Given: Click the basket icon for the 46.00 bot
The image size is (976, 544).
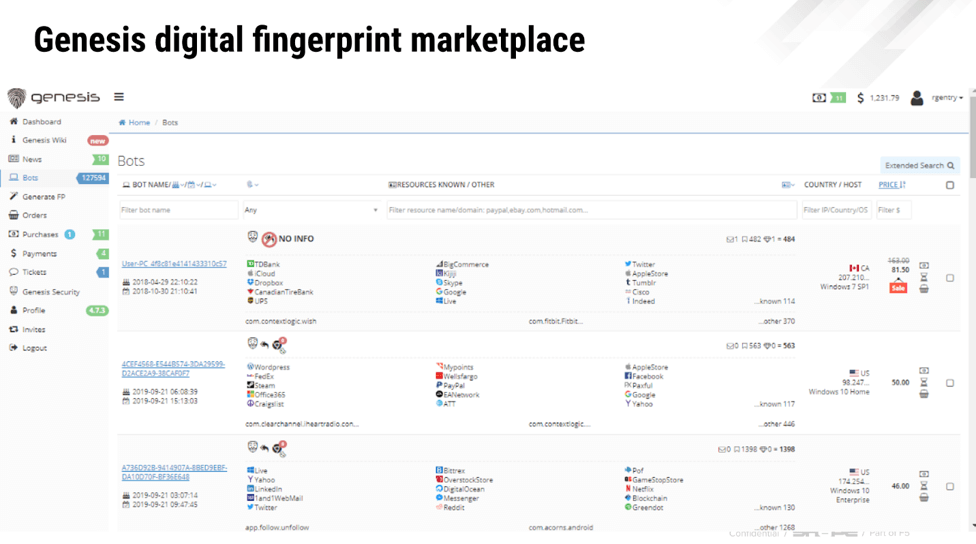Looking at the screenshot, I should tap(924, 497).
